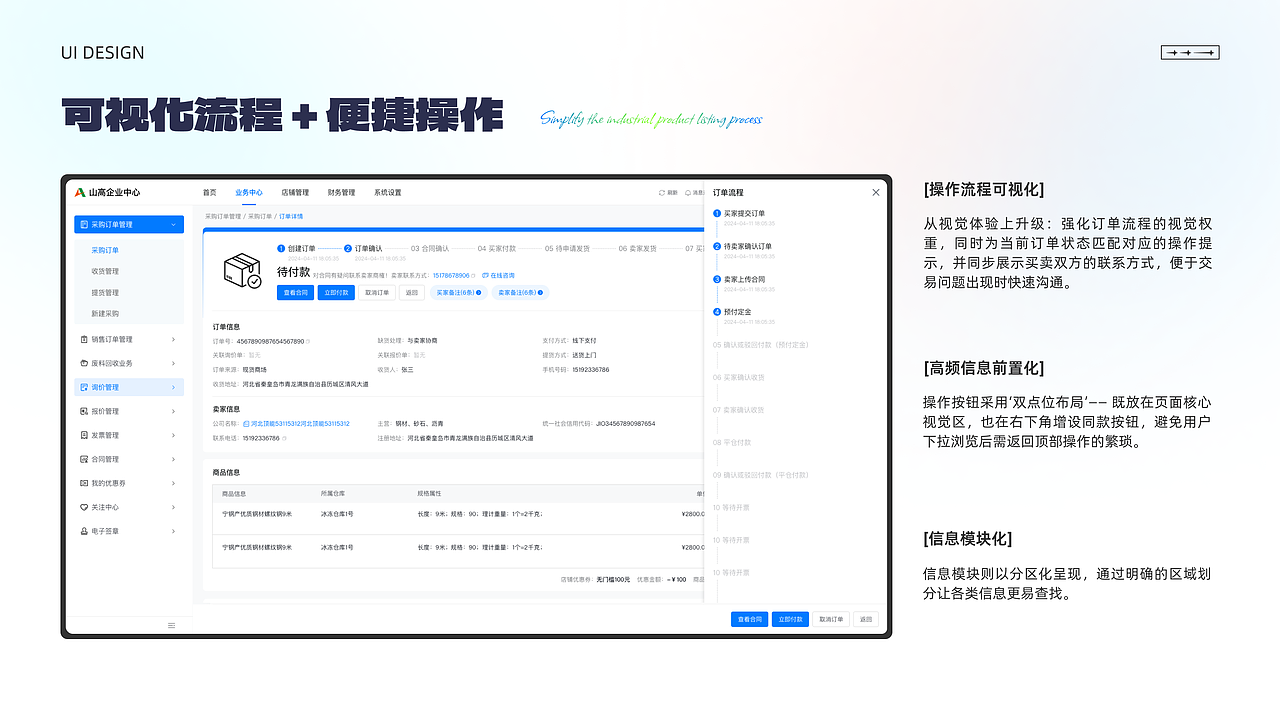Click the 废料回收业务 sidebar icon
The height and width of the screenshot is (720, 1280).
click(x=84, y=363)
